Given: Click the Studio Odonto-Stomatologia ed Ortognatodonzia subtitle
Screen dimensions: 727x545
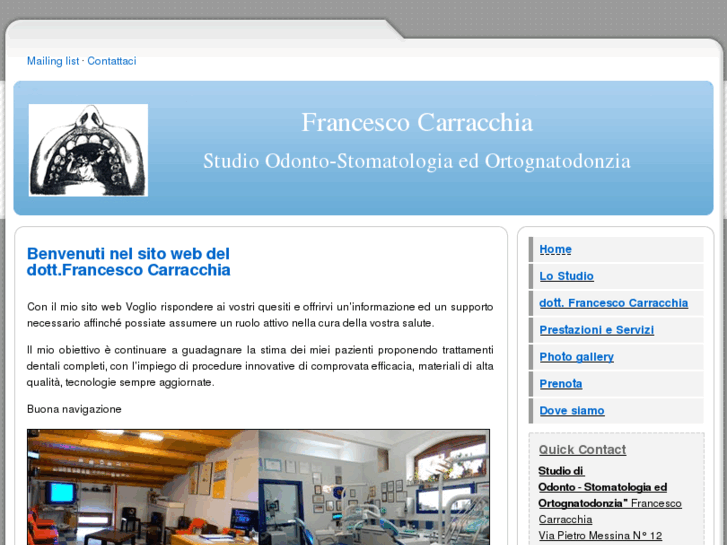Looking at the screenshot, I should point(417,161).
